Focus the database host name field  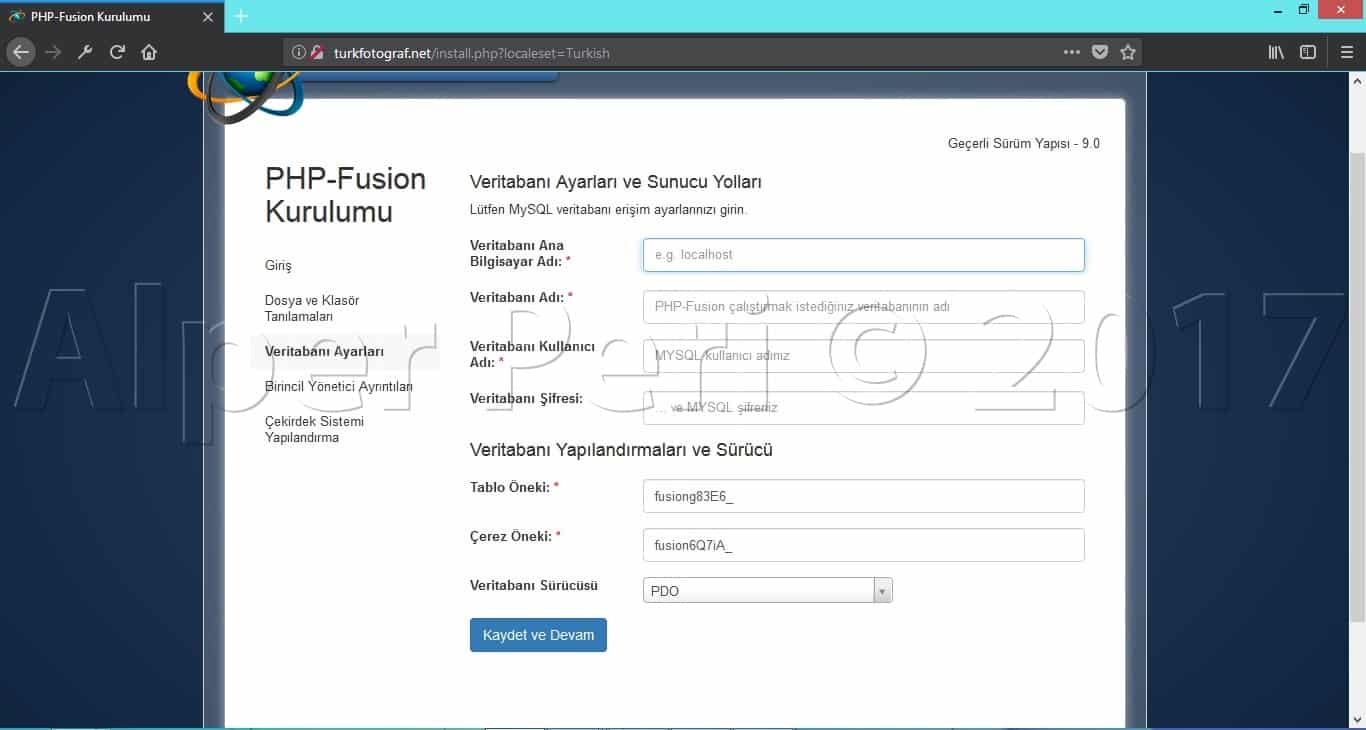[x=863, y=255]
